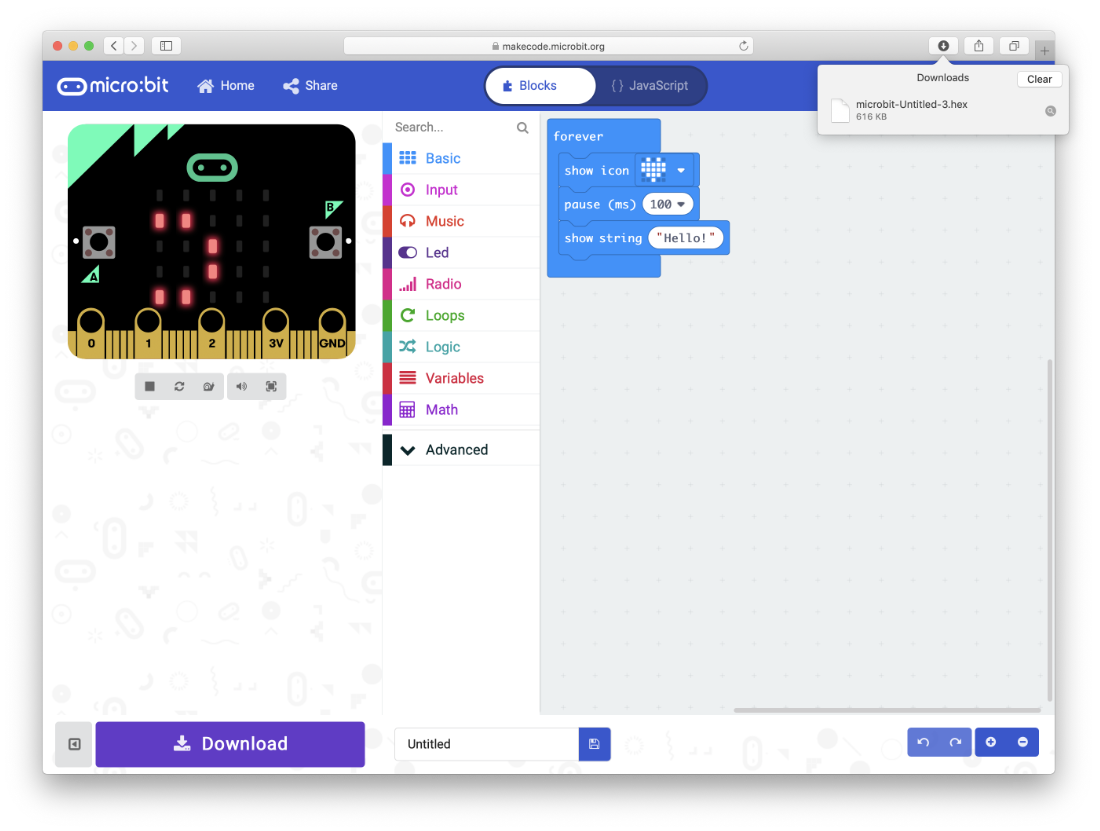The width and height of the screenshot is (1100, 831).
Task: Switch to Blocks editor view
Action: (539, 86)
